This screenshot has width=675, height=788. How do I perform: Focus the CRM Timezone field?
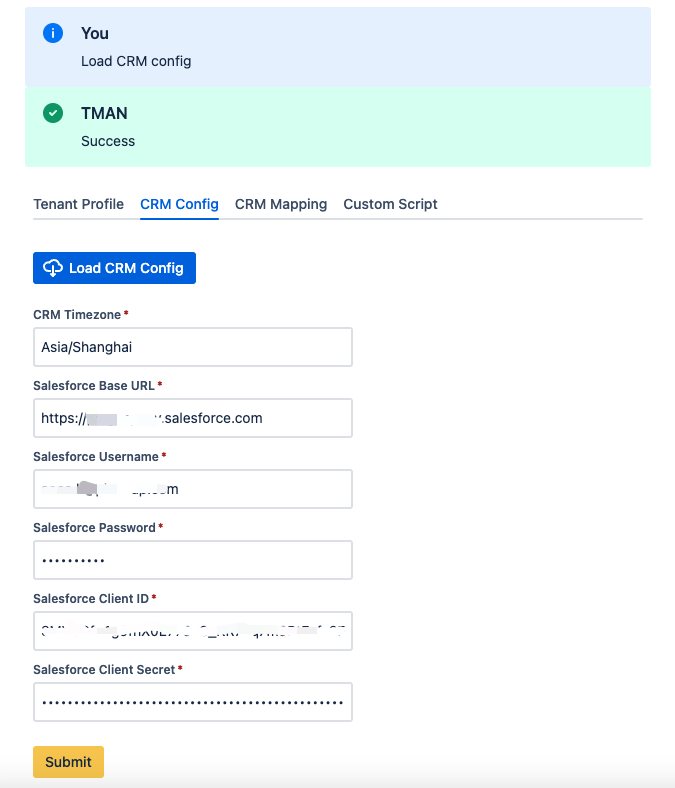pos(193,347)
